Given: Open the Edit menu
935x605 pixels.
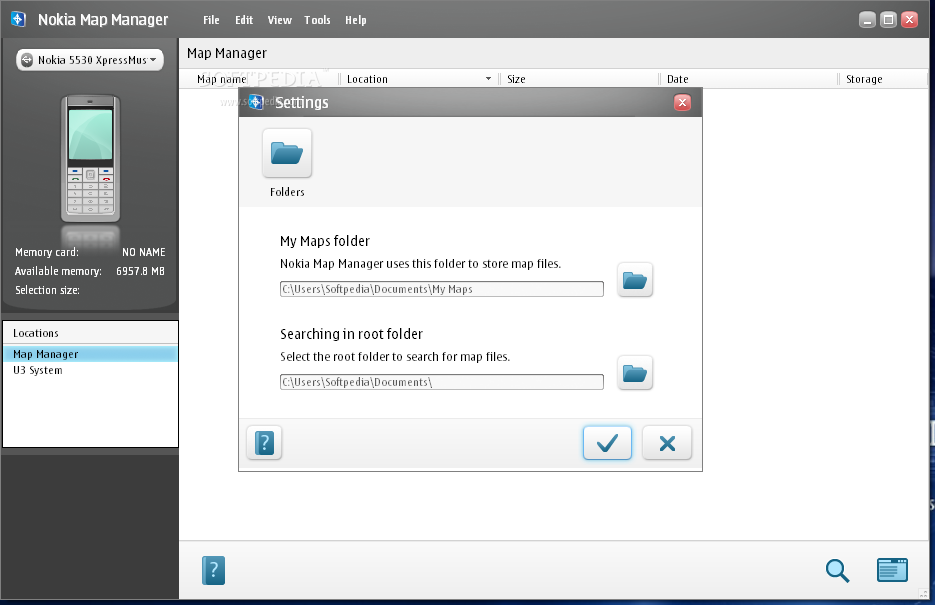Looking at the screenshot, I should tap(244, 20).
